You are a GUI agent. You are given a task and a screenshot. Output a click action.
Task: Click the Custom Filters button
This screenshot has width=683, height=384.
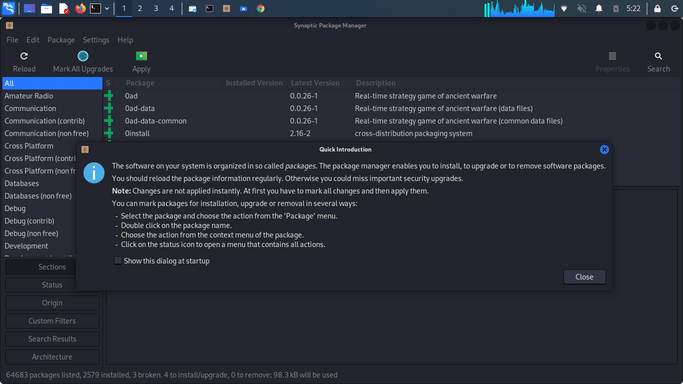pos(52,321)
